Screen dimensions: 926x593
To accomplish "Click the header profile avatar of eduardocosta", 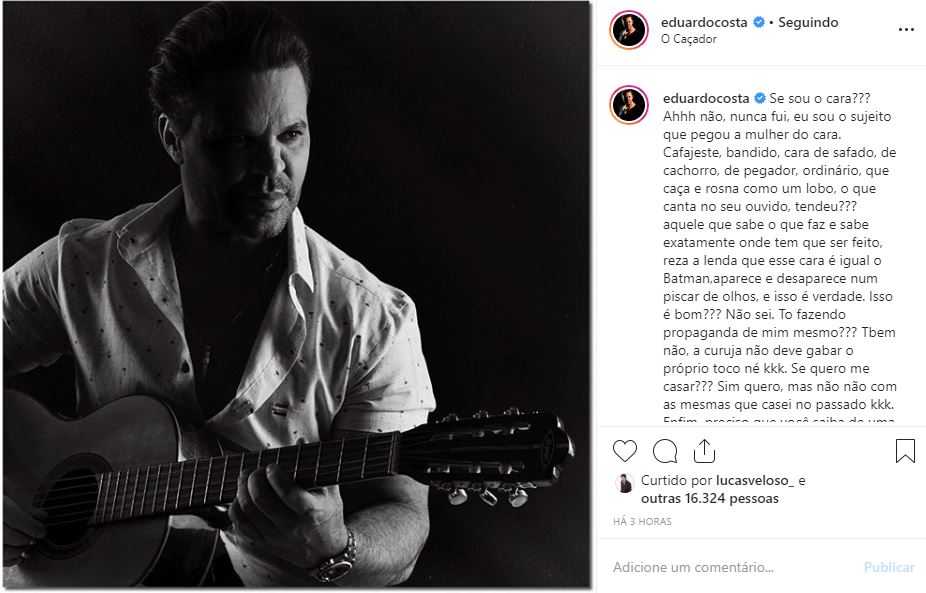I will (628, 30).
